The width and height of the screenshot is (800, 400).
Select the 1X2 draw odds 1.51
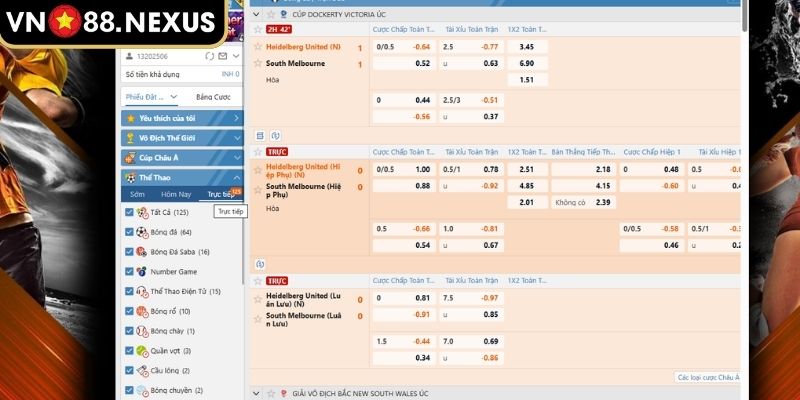(528, 80)
